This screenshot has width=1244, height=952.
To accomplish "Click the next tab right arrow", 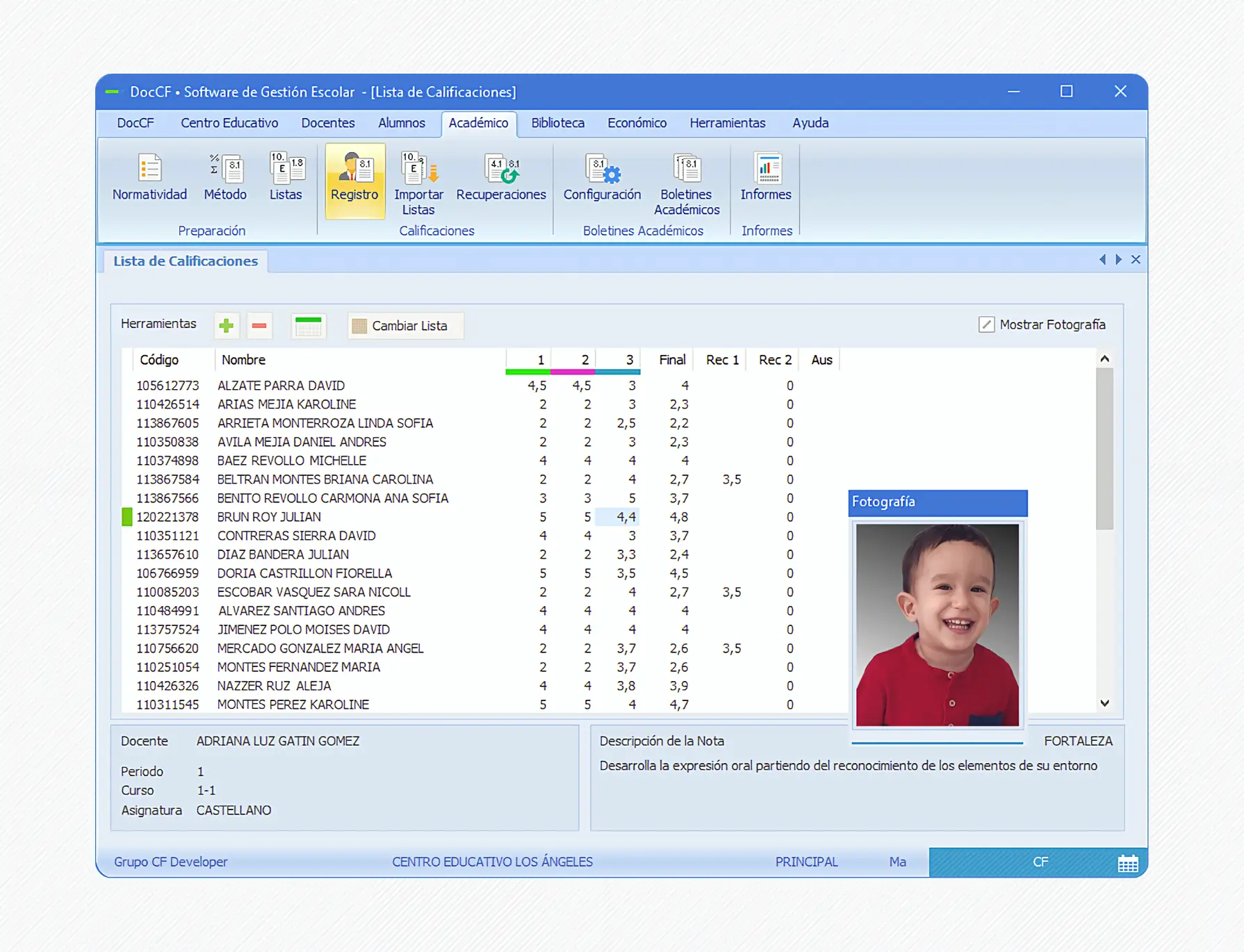I will [1118, 259].
